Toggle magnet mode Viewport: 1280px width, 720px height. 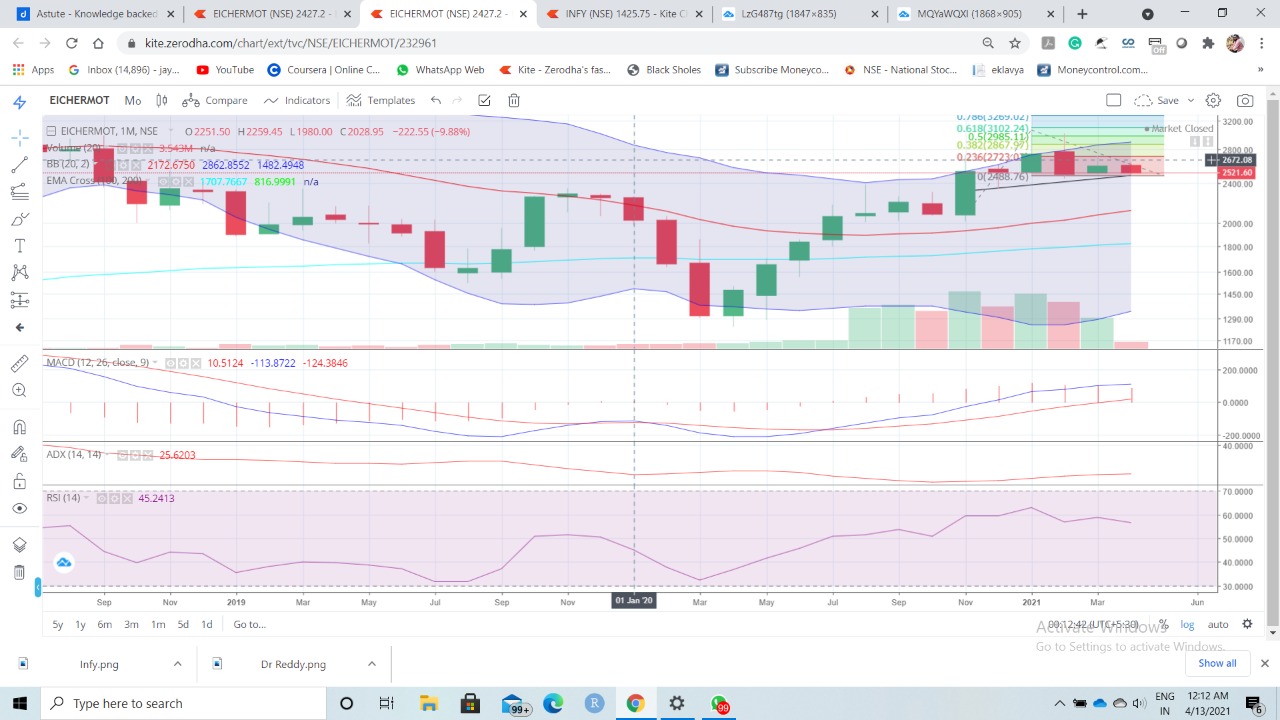[x=19, y=427]
